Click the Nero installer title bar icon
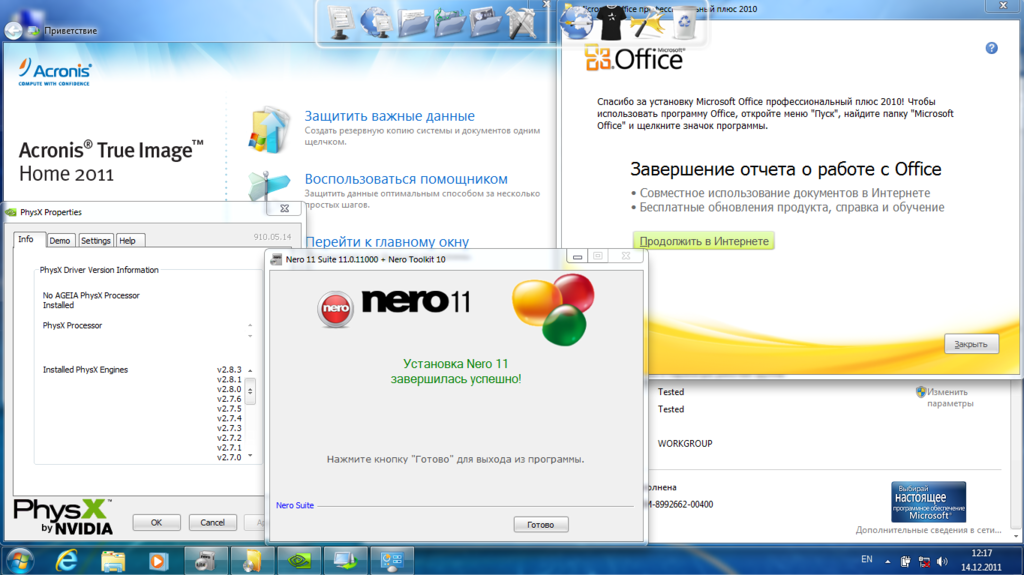The height and width of the screenshot is (575, 1024). coord(276,259)
